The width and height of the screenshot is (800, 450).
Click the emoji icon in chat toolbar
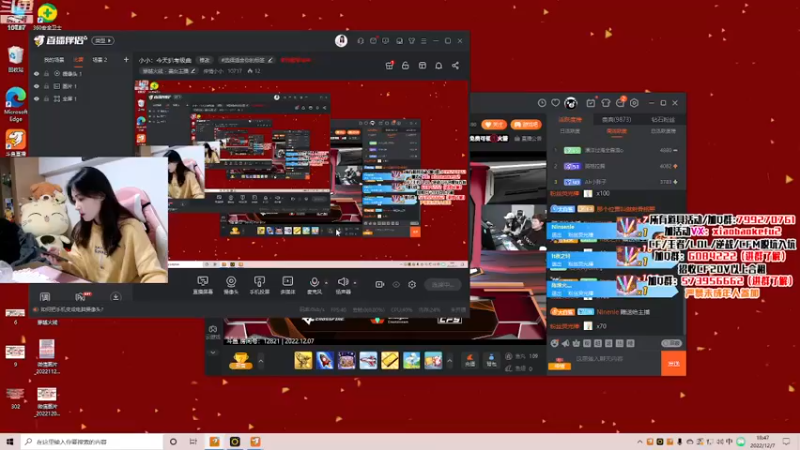555,343
